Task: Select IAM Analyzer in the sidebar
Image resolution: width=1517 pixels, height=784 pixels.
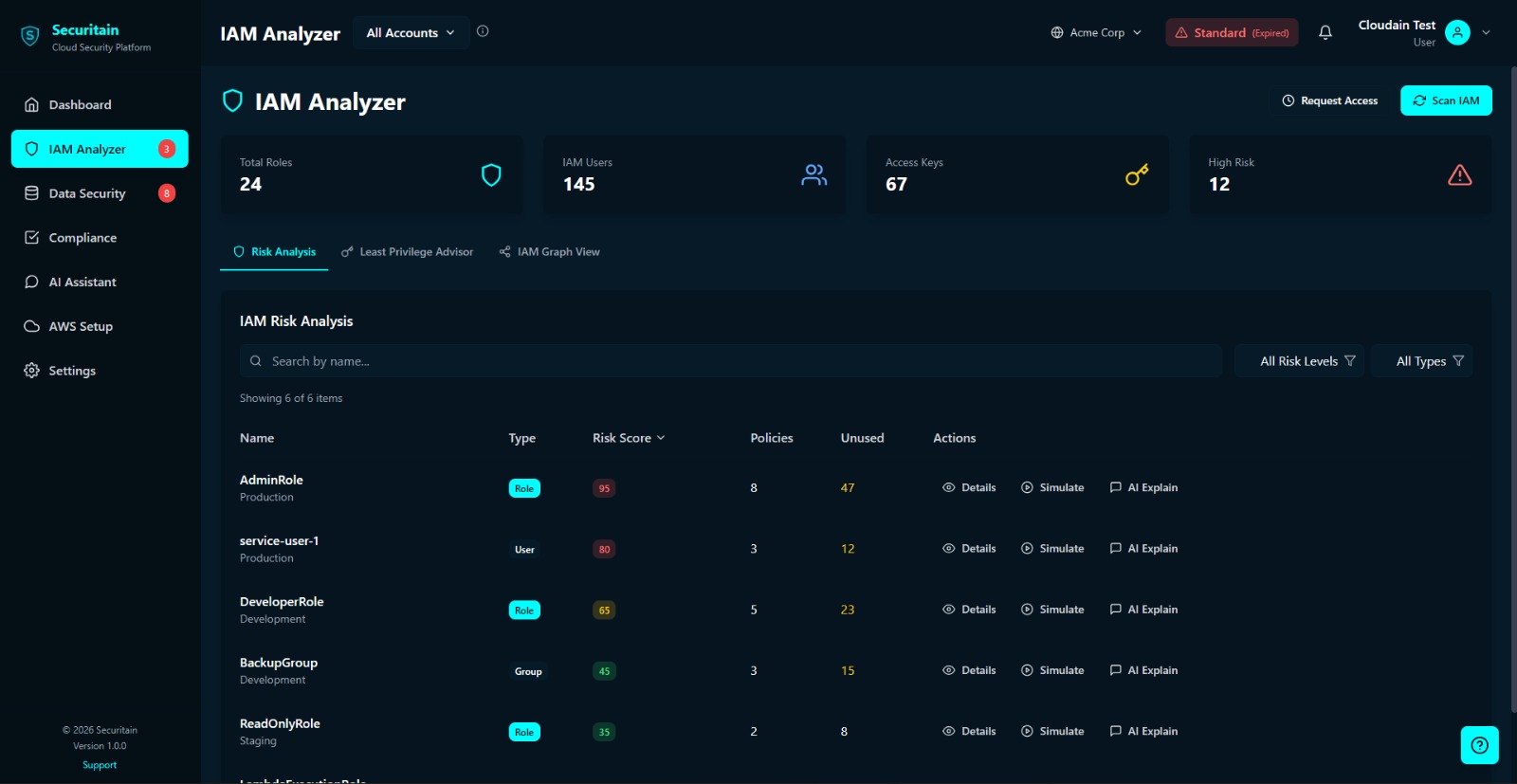Action: (x=100, y=149)
